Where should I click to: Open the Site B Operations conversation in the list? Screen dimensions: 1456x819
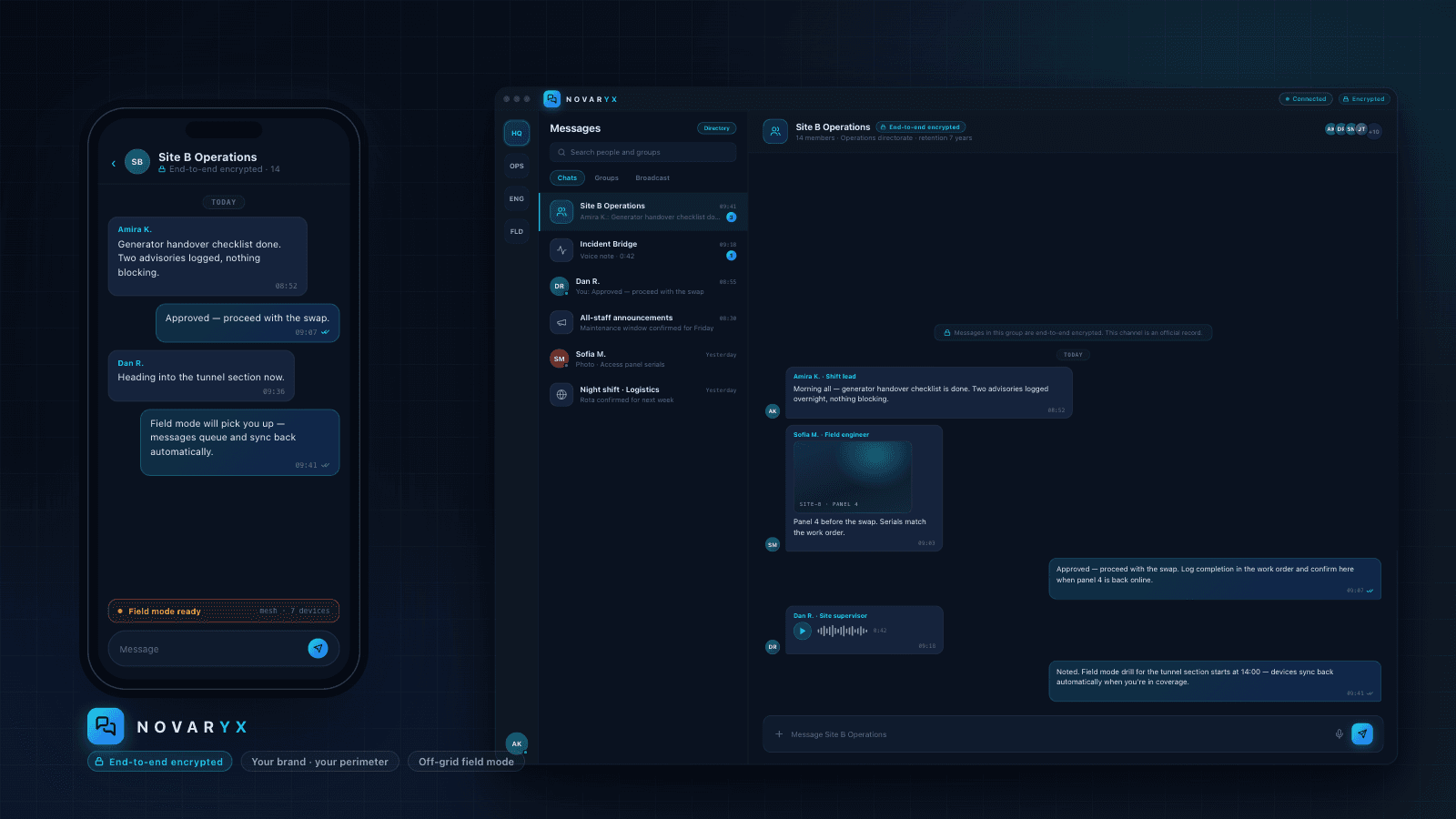(x=643, y=211)
